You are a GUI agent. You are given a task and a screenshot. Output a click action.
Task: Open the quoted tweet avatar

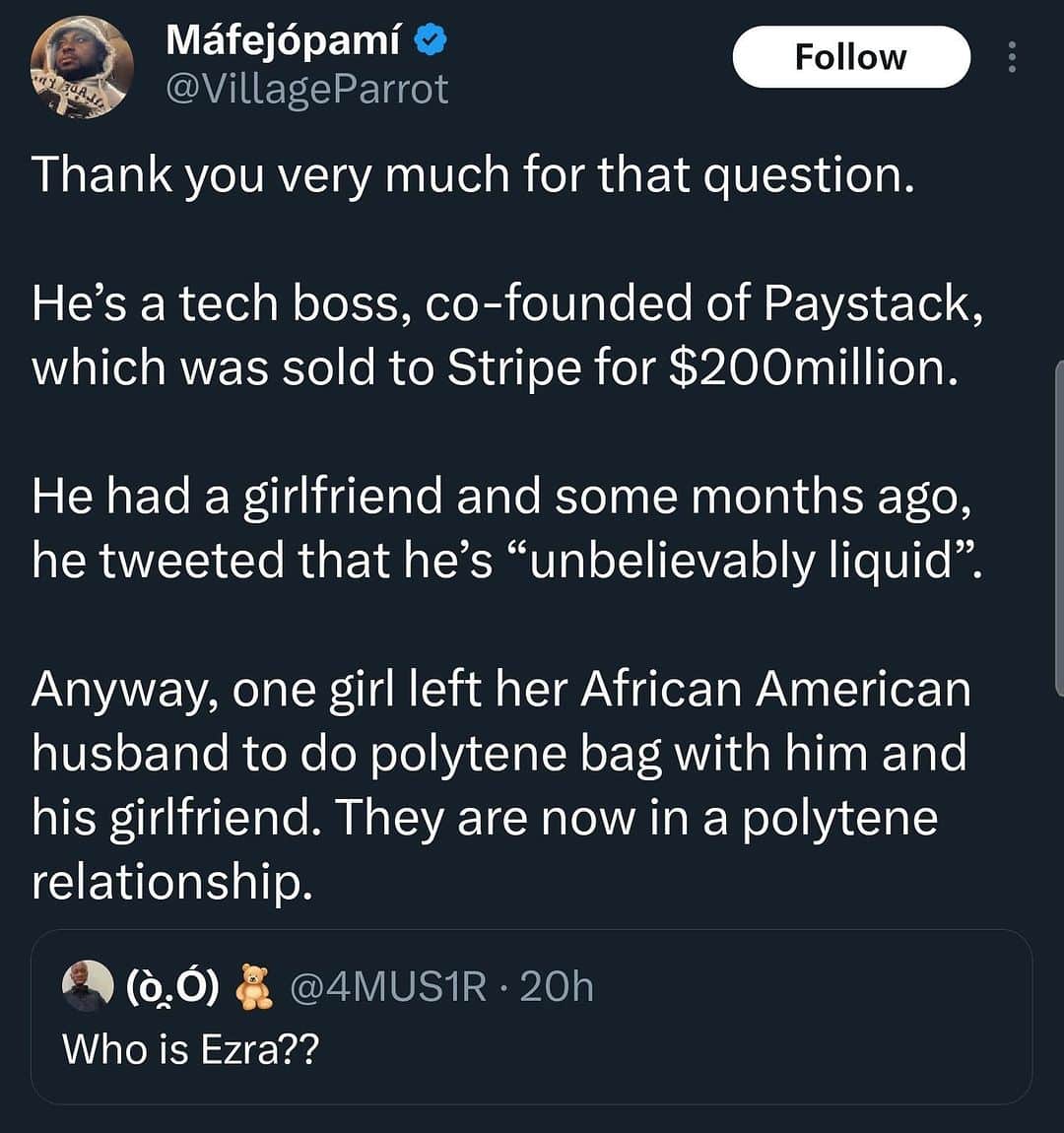[88, 985]
